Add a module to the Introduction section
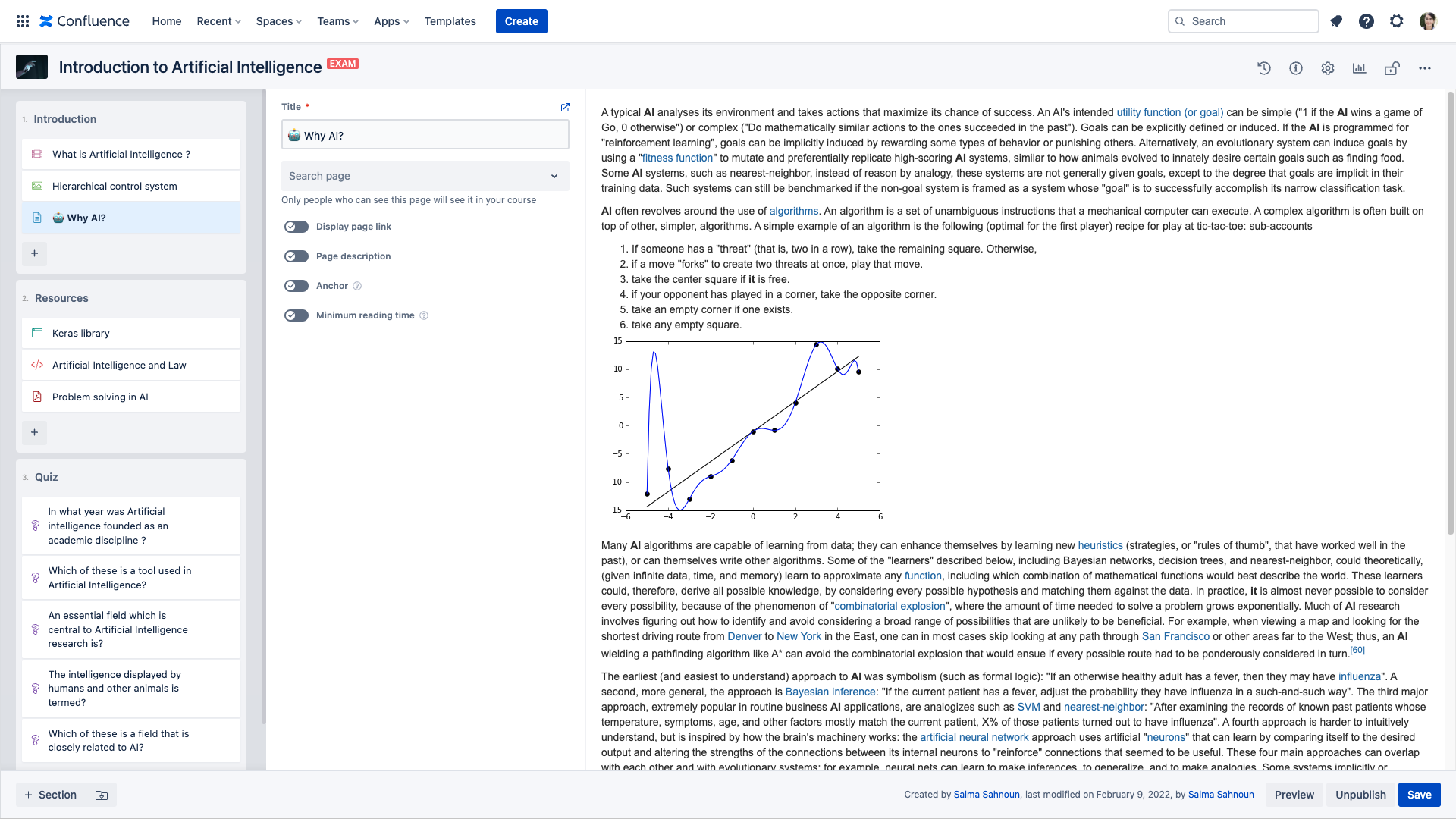Viewport: 1456px width, 819px height. pyautogui.click(x=34, y=253)
